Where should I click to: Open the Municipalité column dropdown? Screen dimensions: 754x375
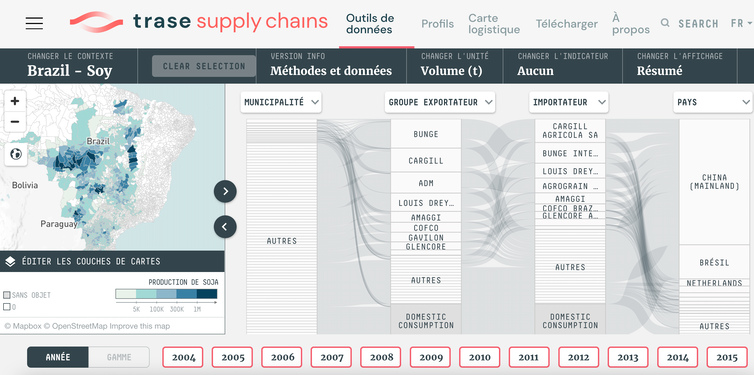point(281,102)
